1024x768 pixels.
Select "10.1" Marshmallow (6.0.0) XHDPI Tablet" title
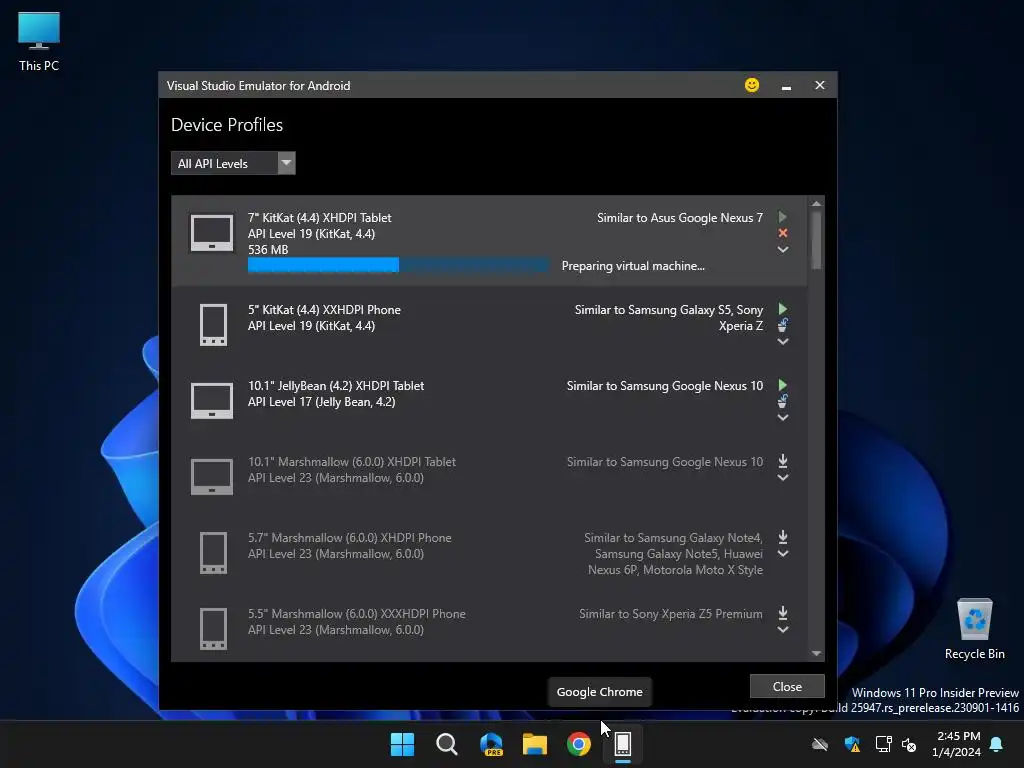[351, 462]
